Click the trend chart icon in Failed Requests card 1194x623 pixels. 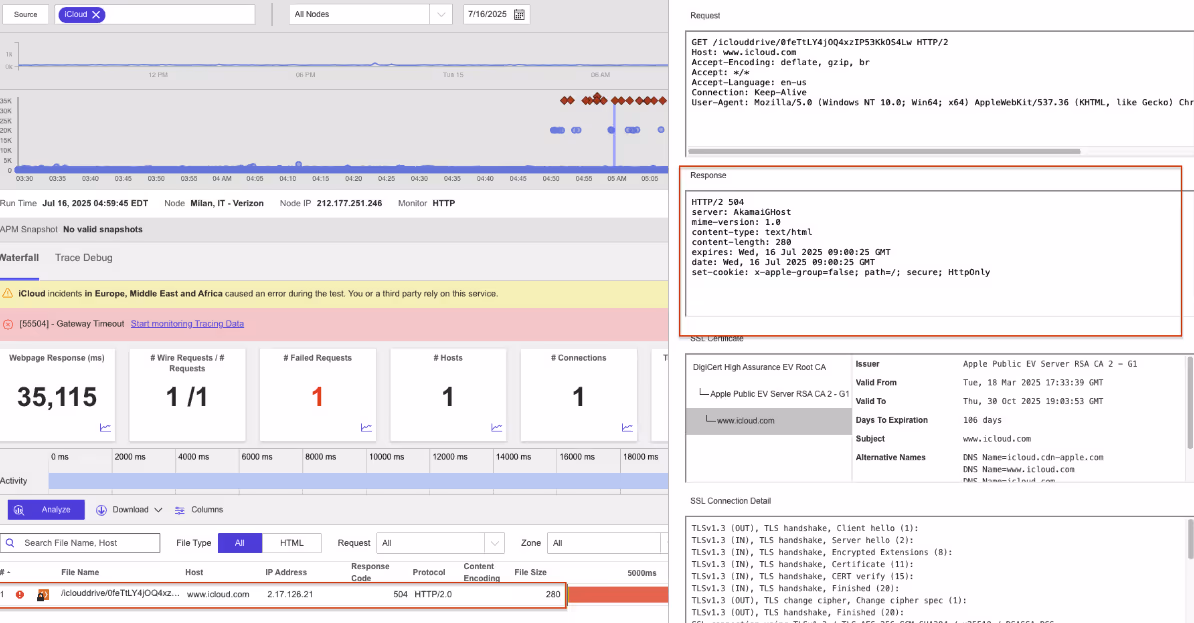(x=366, y=428)
